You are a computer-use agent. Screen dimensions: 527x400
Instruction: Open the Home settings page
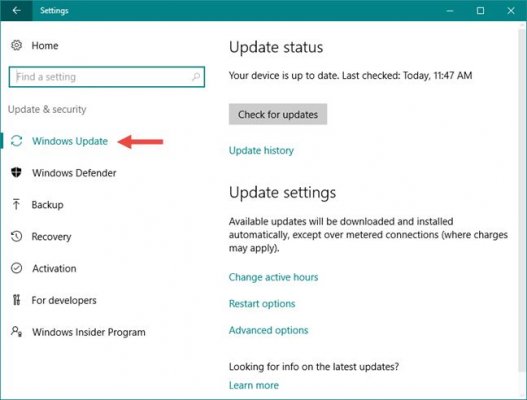coord(45,45)
